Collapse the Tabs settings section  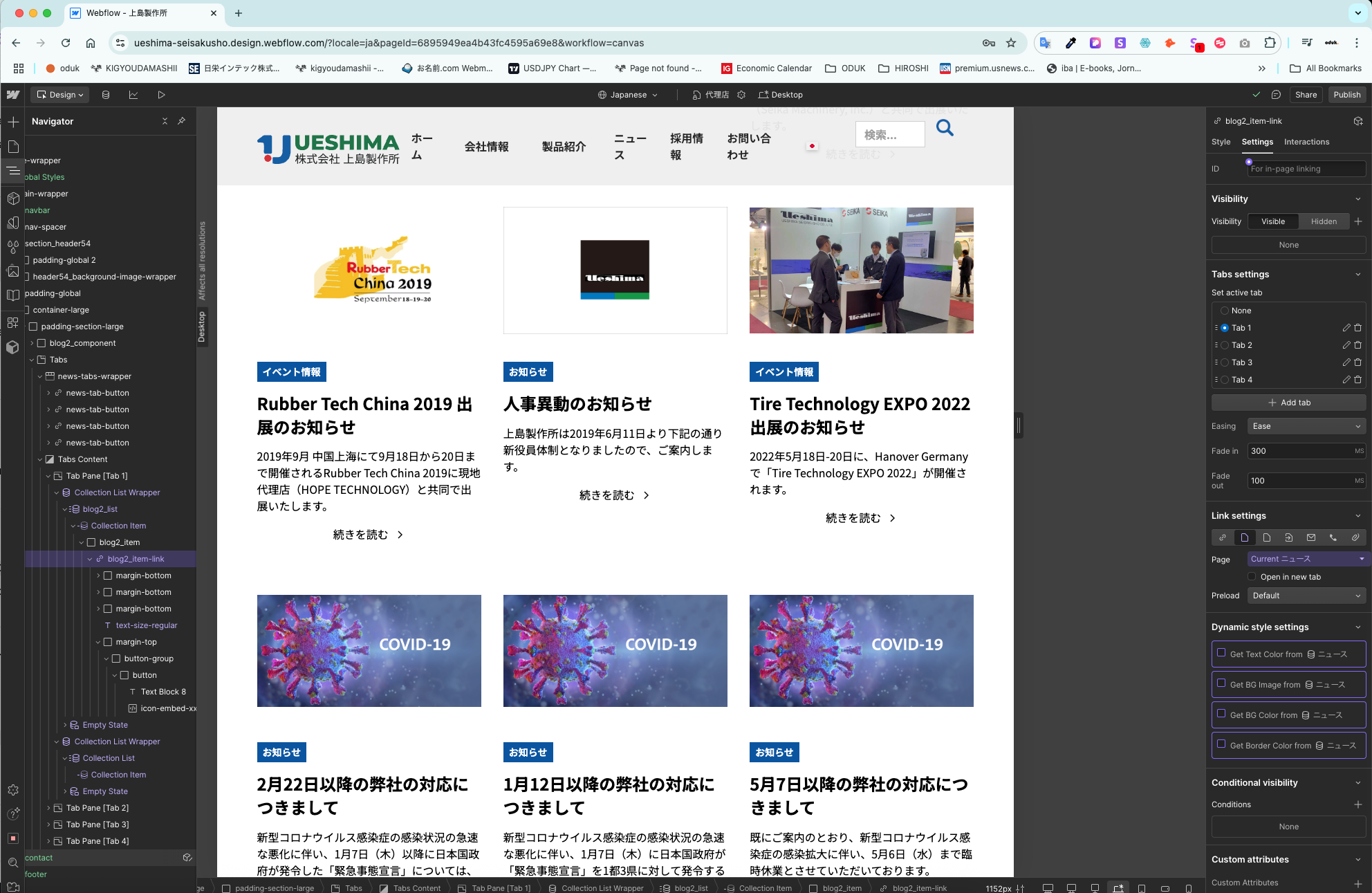point(1358,274)
